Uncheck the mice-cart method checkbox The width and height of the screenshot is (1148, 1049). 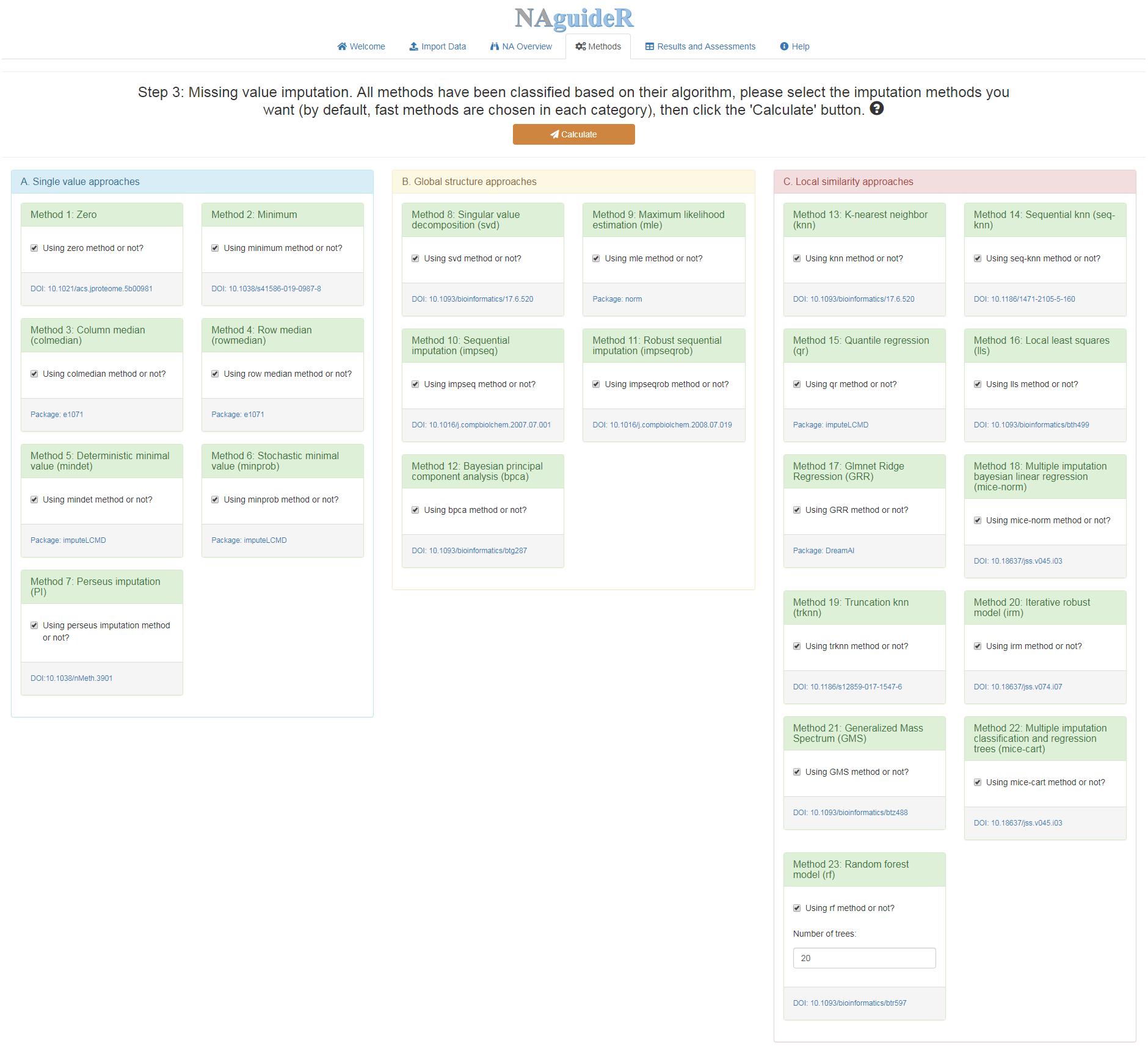point(978,782)
